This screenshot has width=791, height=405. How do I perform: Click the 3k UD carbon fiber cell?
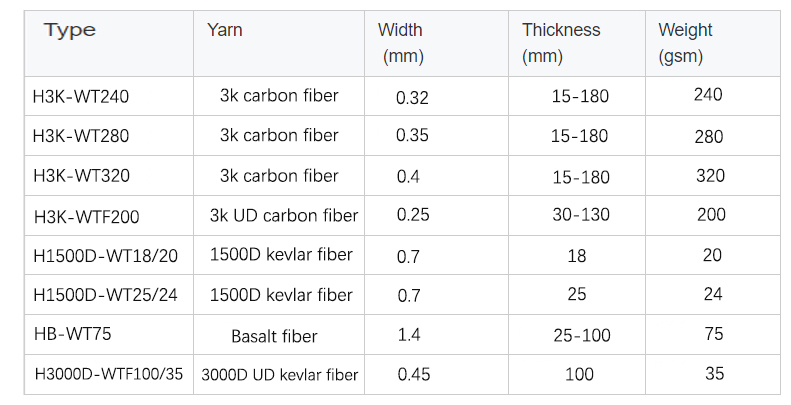tap(284, 215)
